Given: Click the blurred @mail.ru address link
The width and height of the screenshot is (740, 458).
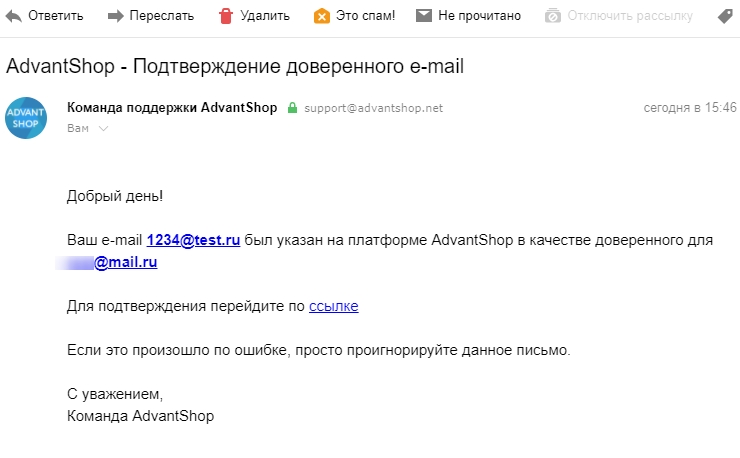Looking at the screenshot, I should coord(112,263).
